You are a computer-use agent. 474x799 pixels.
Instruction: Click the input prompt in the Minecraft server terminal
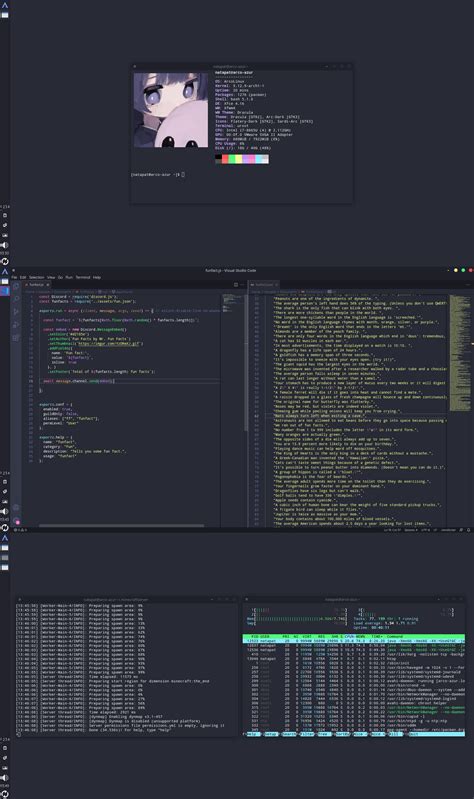[x=19, y=734]
